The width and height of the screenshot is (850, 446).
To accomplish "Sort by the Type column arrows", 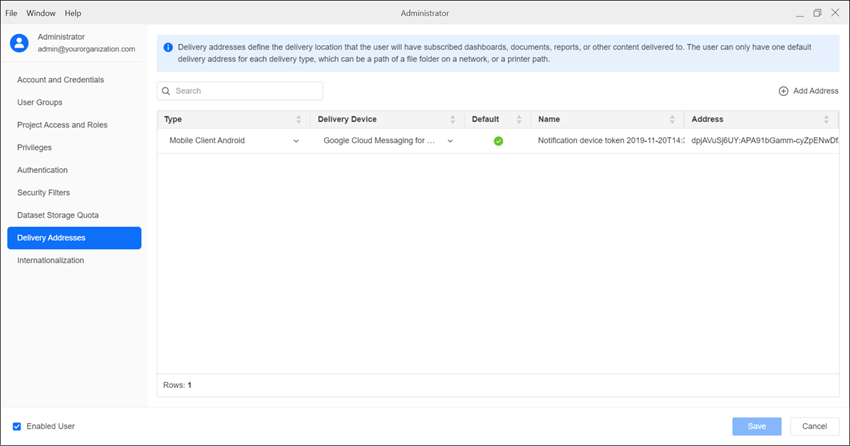I will click(x=299, y=119).
